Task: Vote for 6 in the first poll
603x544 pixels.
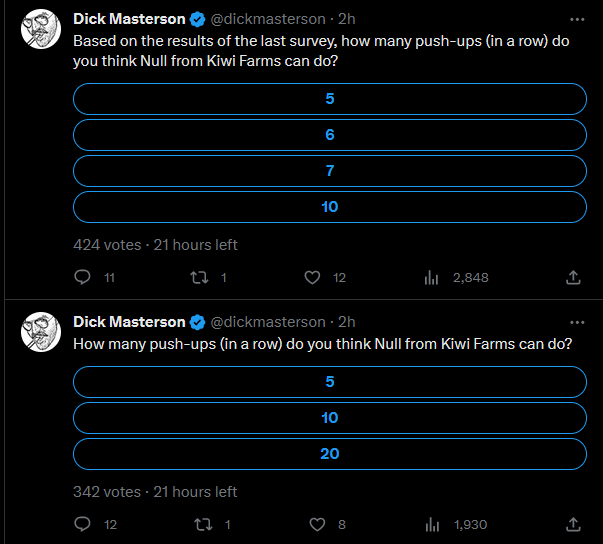Action: tap(330, 134)
